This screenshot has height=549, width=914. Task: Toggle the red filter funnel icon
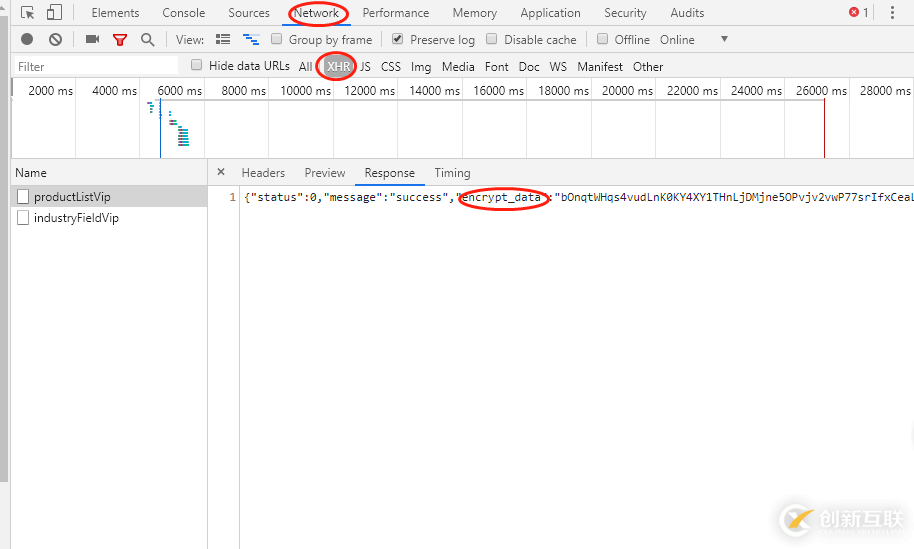[x=120, y=40]
